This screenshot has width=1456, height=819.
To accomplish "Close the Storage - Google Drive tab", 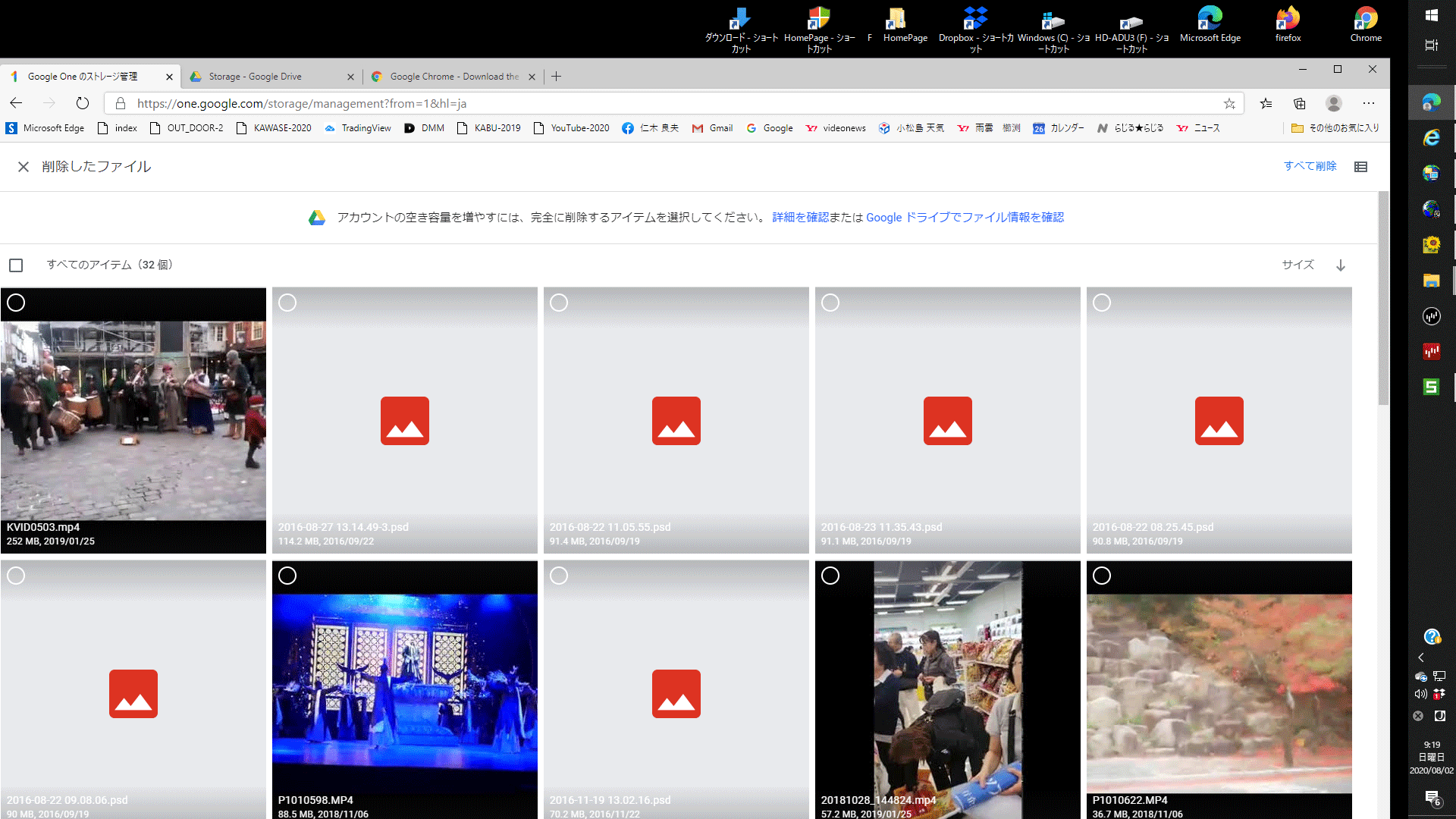I will coord(350,77).
